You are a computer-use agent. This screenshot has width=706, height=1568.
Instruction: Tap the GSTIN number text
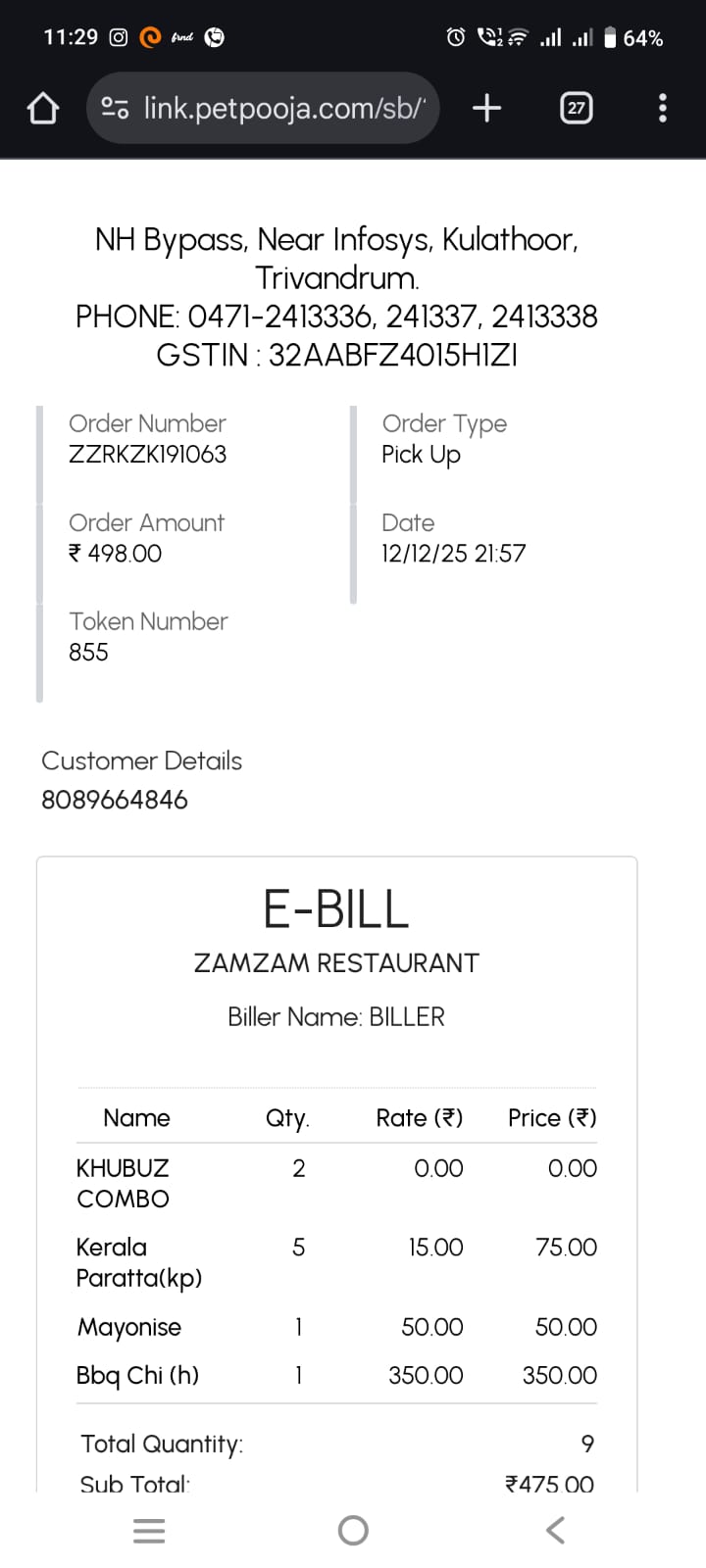[336, 355]
